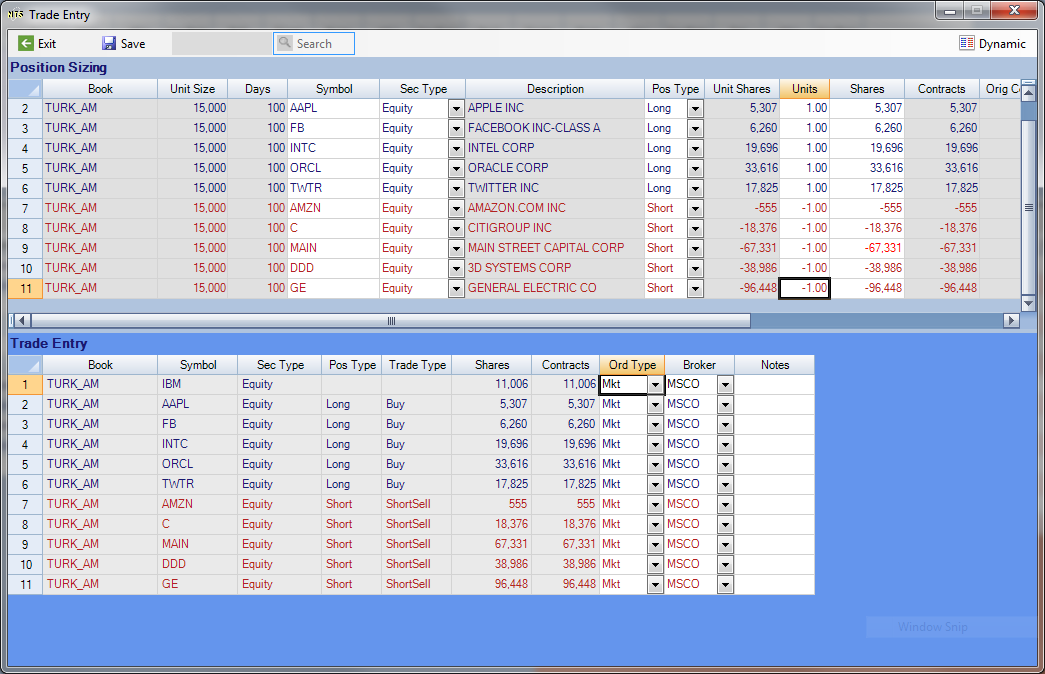Click the Mkt Ord Type field in IBM row
Screen dimensions: 1045x674
tap(624, 384)
